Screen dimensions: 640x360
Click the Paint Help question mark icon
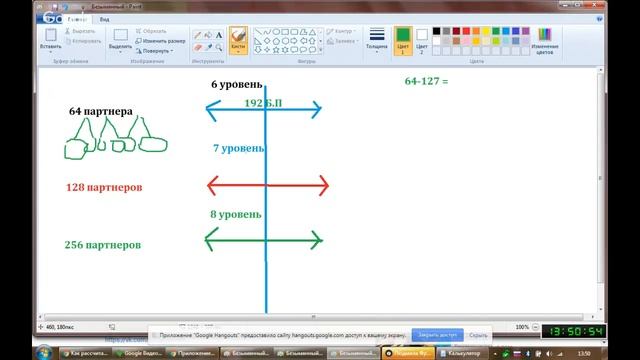pos(600,19)
